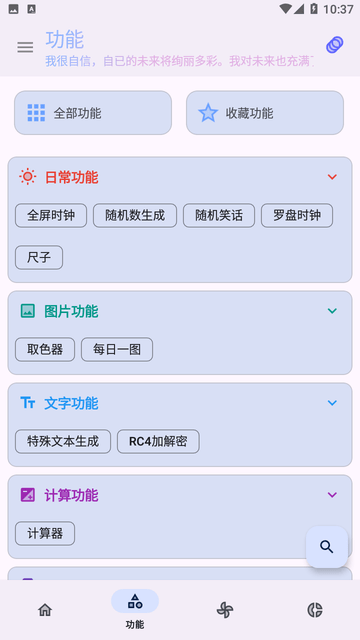Open the hamburger navigation menu
360x640 pixels.
coord(25,47)
